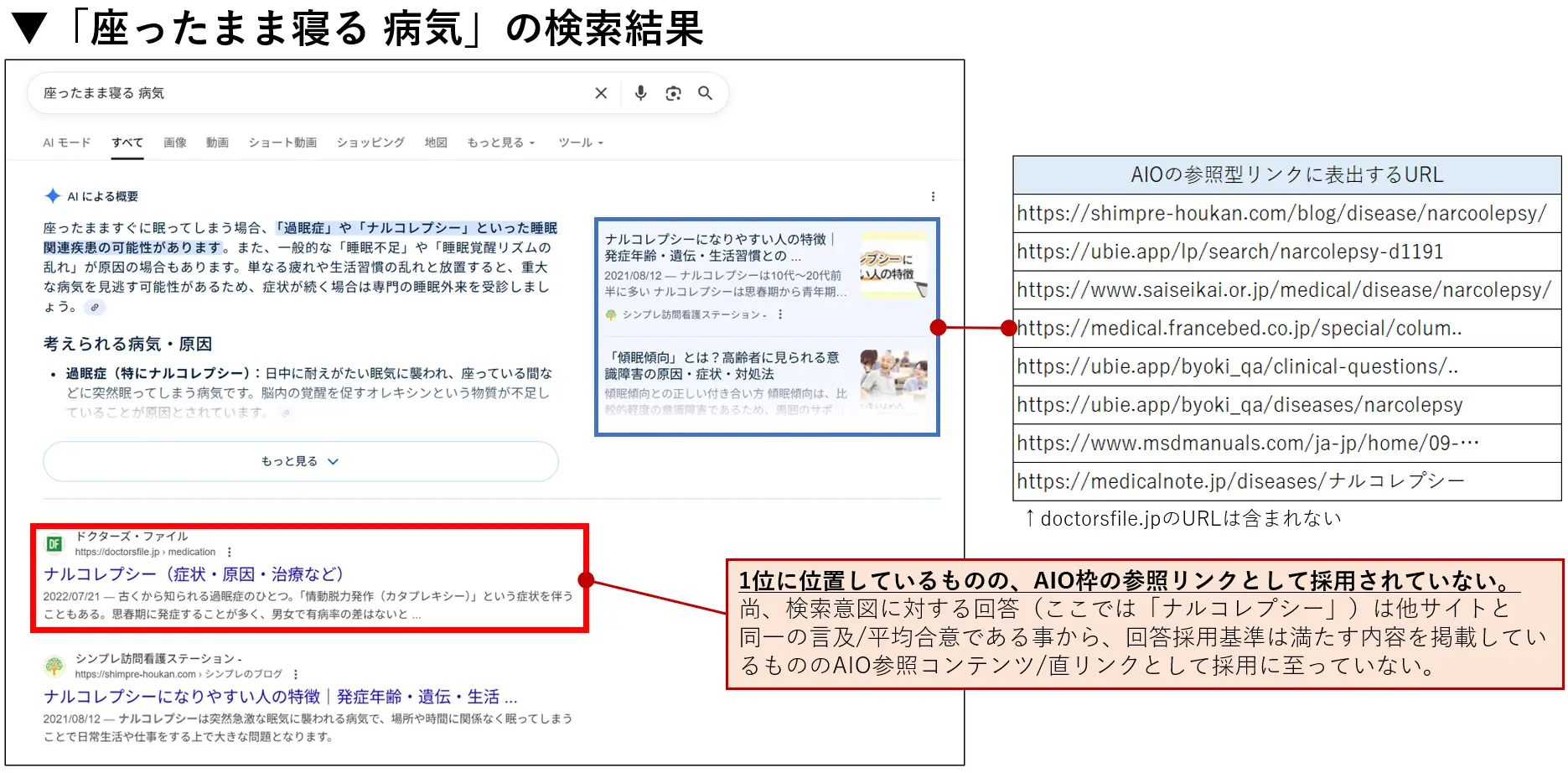1568x773 pixels.
Task: Open the もっと見る navigation dropdown
Action: pyautogui.click(x=499, y=142)
